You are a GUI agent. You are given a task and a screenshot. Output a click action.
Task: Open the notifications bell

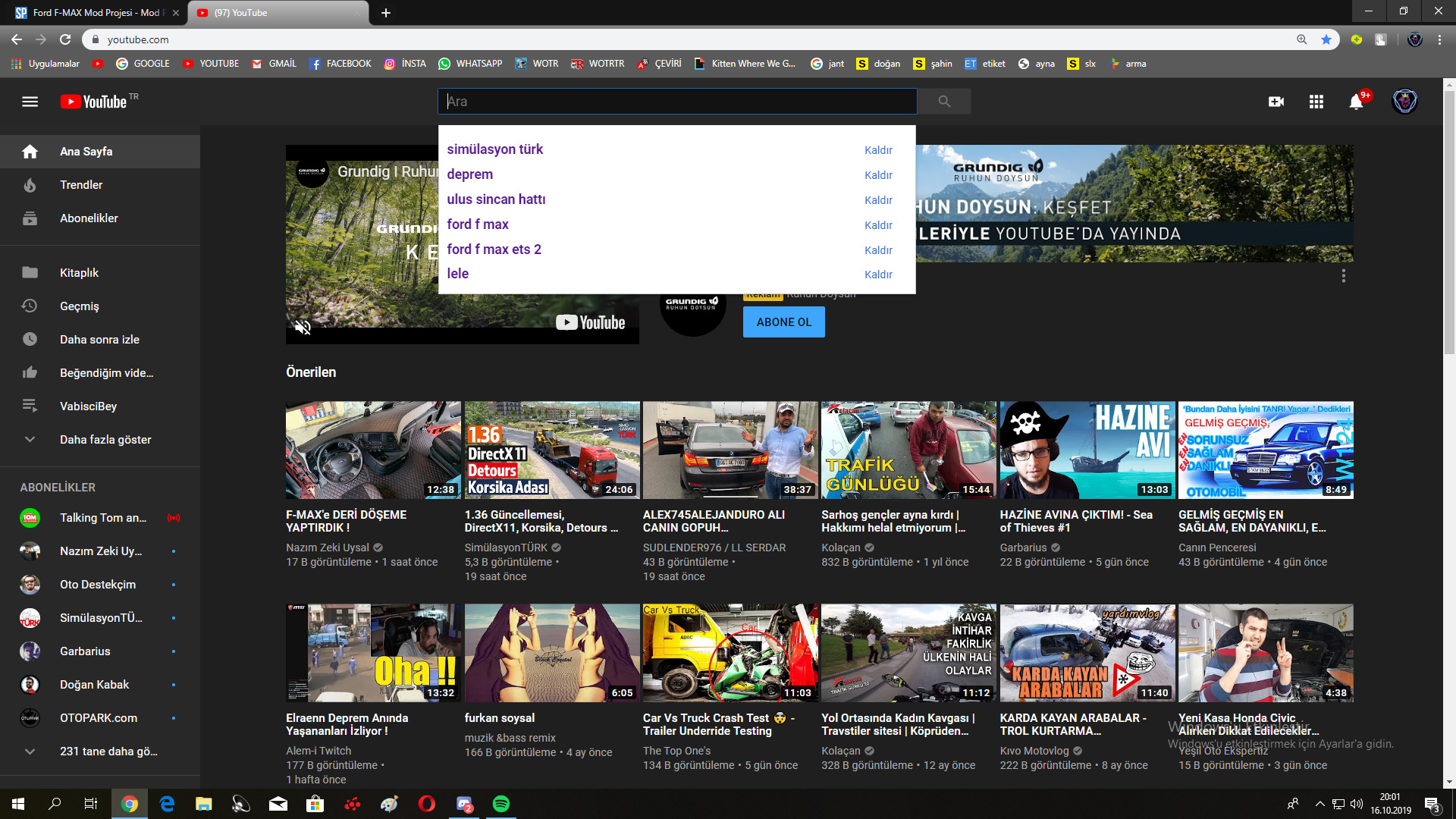(1356, 102)
